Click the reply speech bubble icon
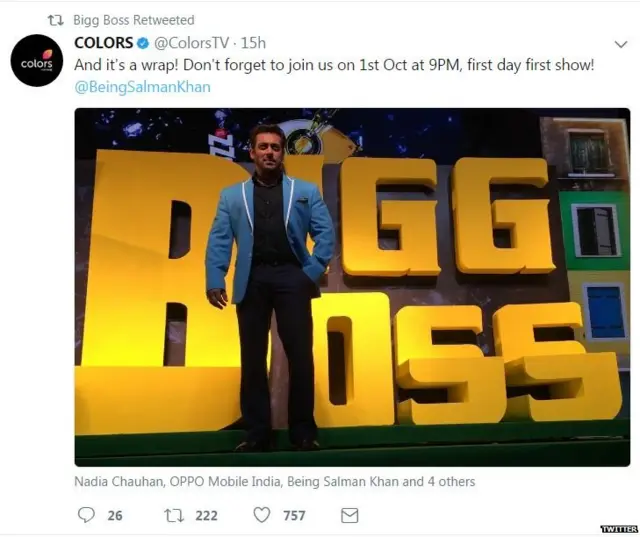The image size is (640, 537). [x=86, y=515]
